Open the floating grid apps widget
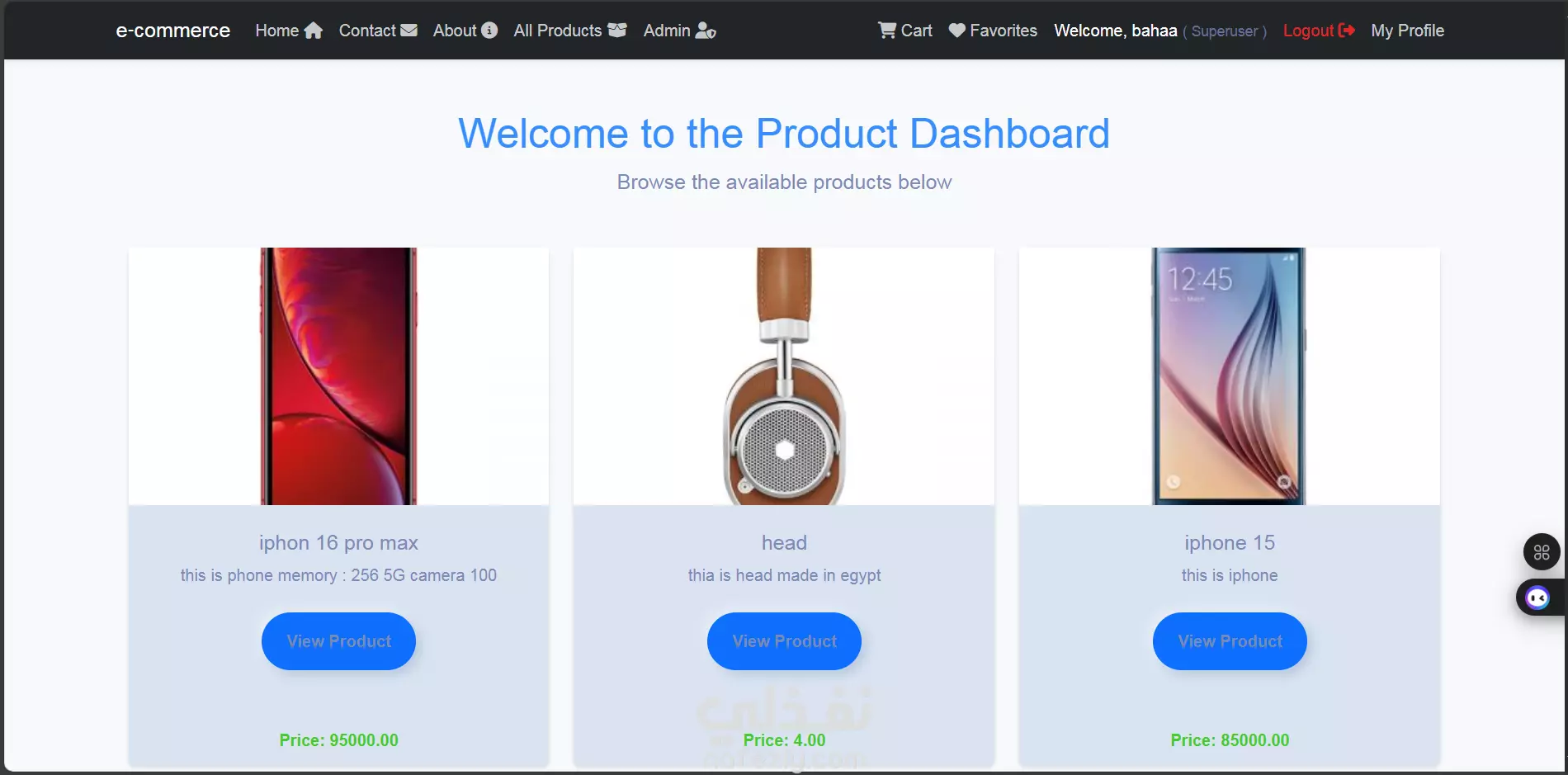The image size is (1568, 775). coord(1542,552)
